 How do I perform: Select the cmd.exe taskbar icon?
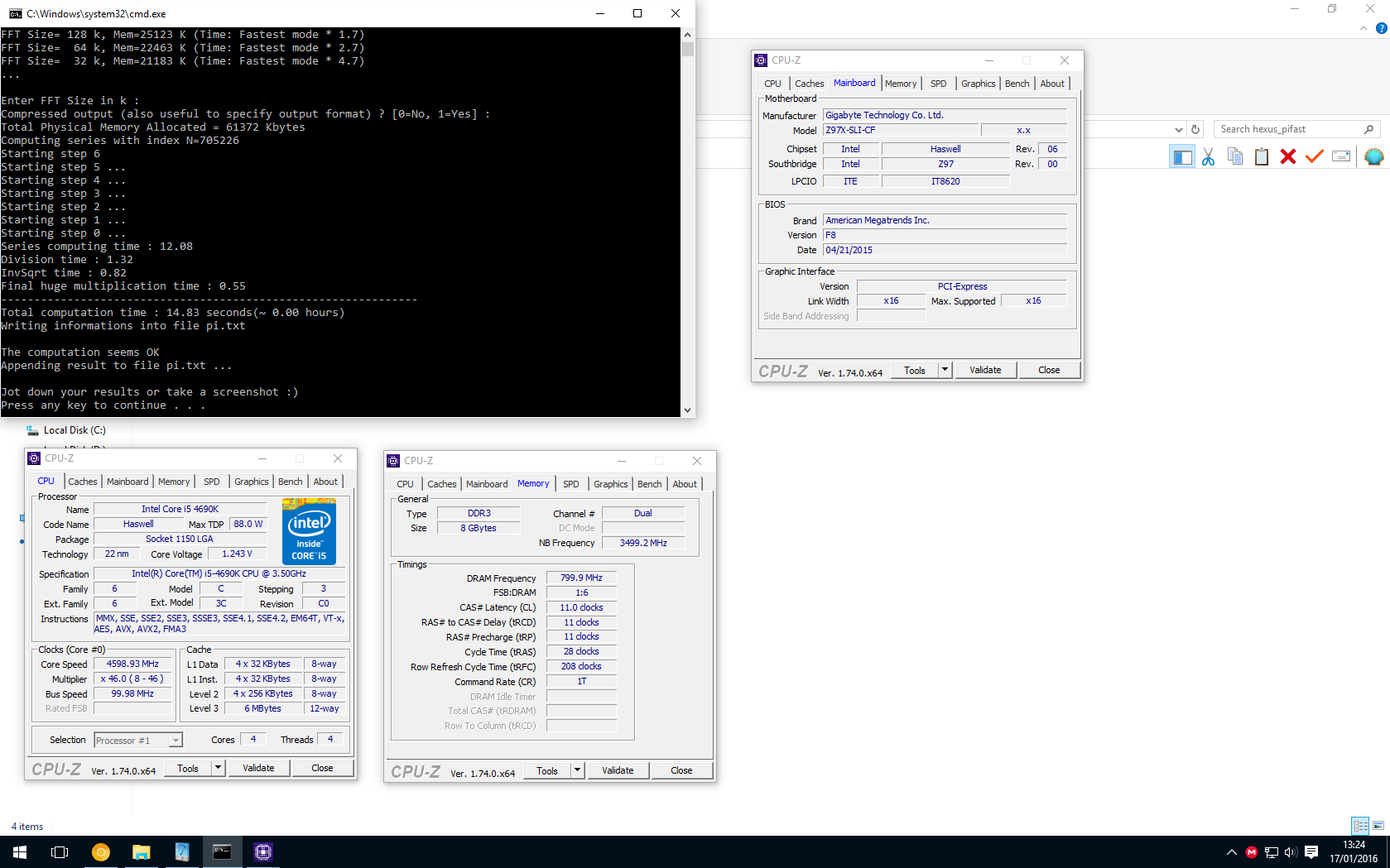click(x=222, y=851)
